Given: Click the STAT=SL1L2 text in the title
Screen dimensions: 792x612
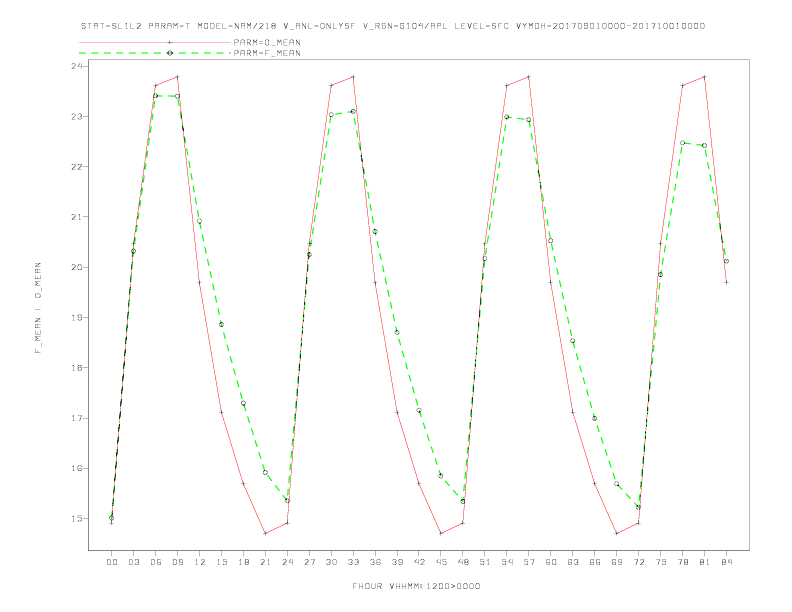Looking at the screenshot, I should pyautogui.click(x=111, y=26).
